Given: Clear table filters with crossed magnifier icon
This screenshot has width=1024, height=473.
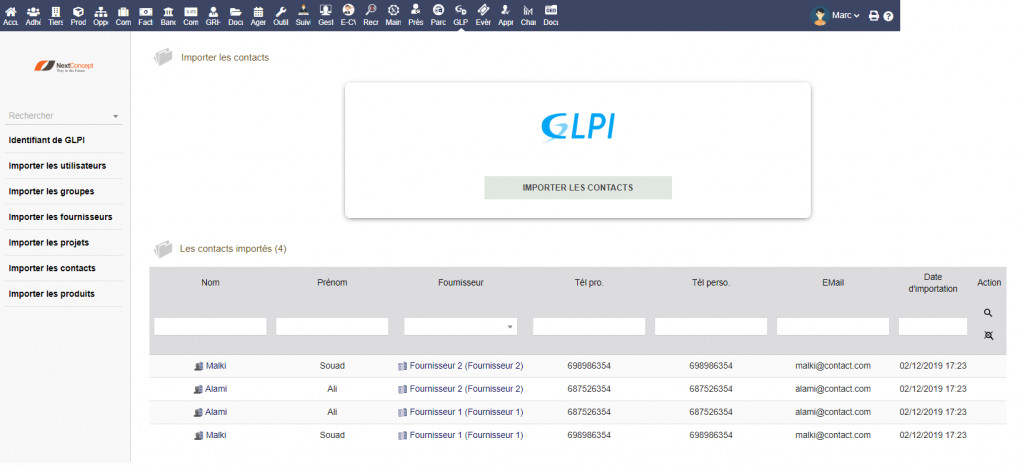Looking at the screenshot, I should point(988,335).
